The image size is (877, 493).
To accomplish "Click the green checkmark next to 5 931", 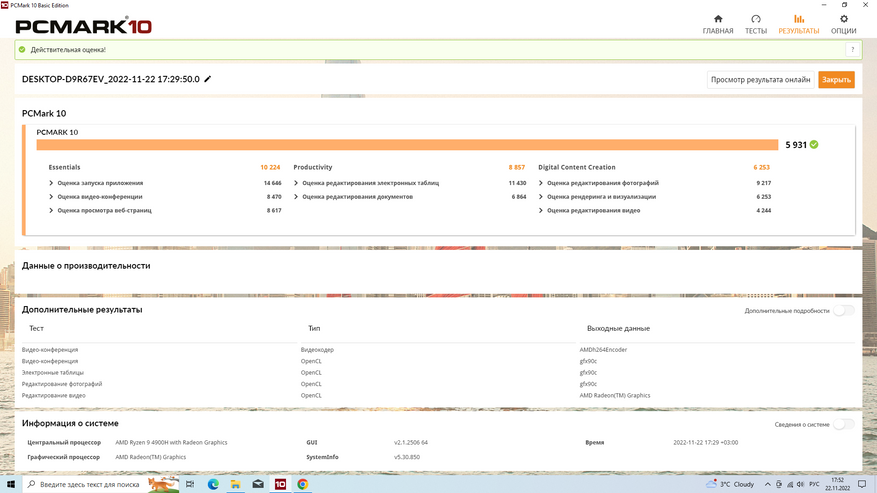I will tap(814, 144).
